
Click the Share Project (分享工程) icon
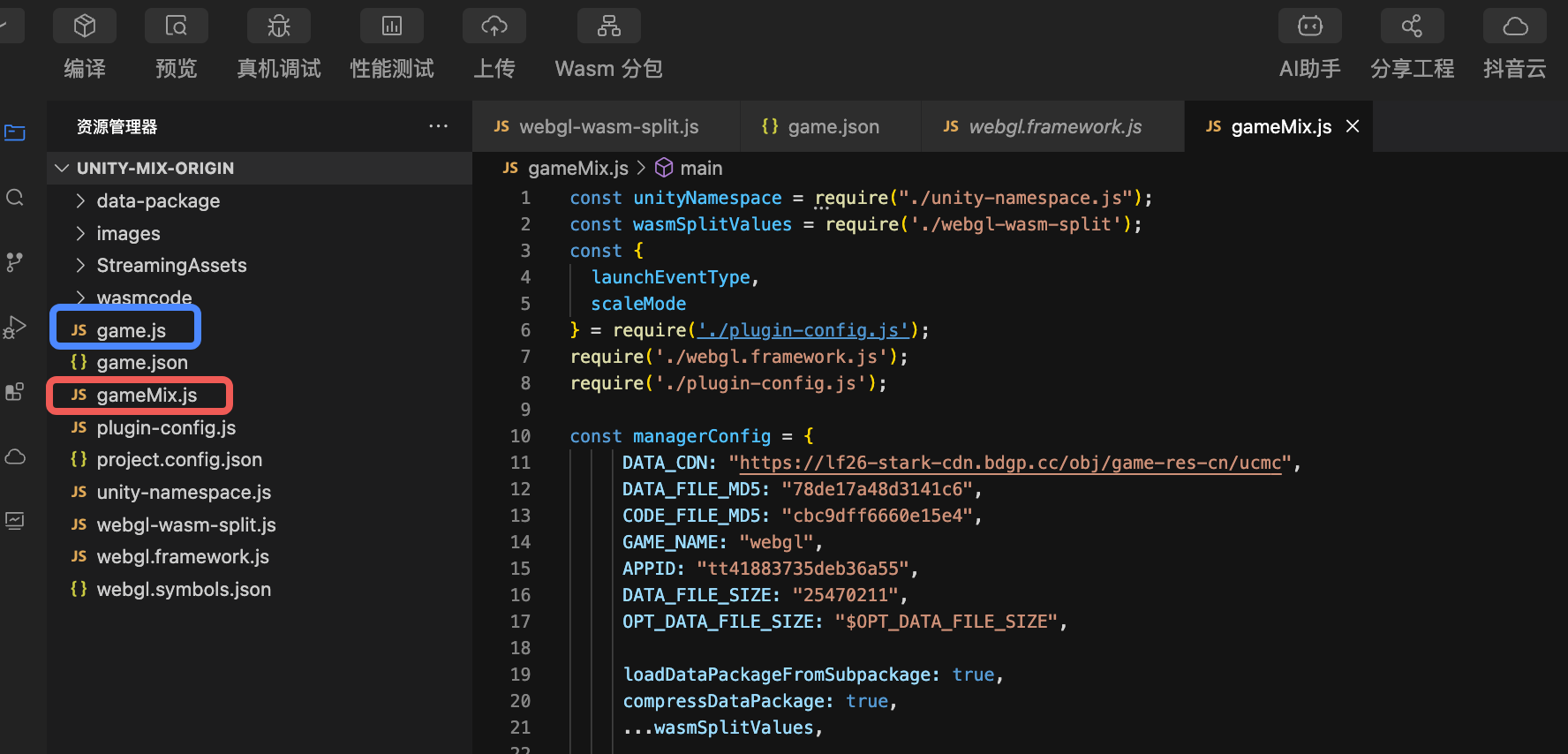(1413, 26)
